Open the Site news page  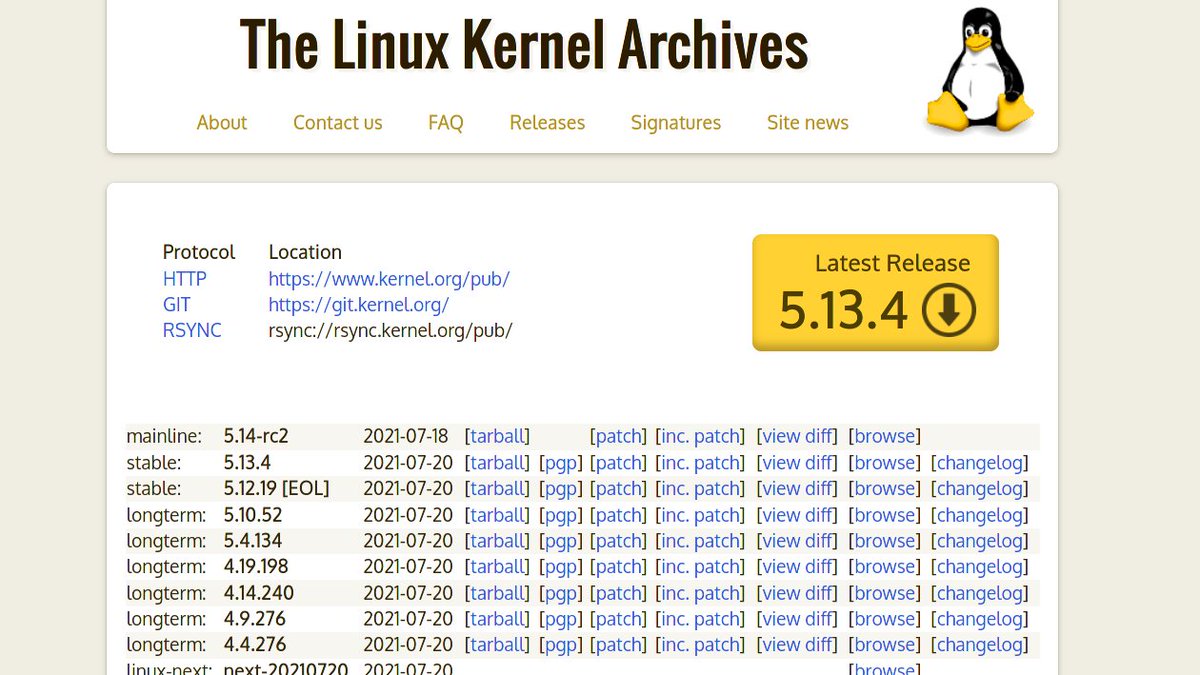pyautogui.click(x=808, y=123)
